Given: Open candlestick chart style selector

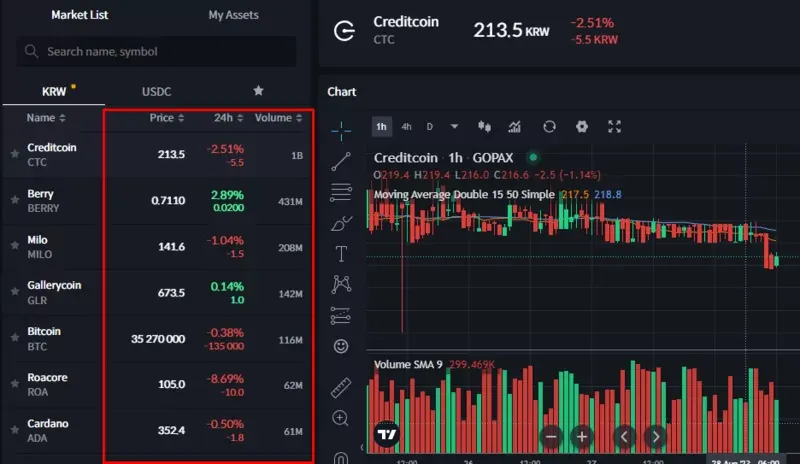Looking at the screenshot, I should click(x=484, y=127).
